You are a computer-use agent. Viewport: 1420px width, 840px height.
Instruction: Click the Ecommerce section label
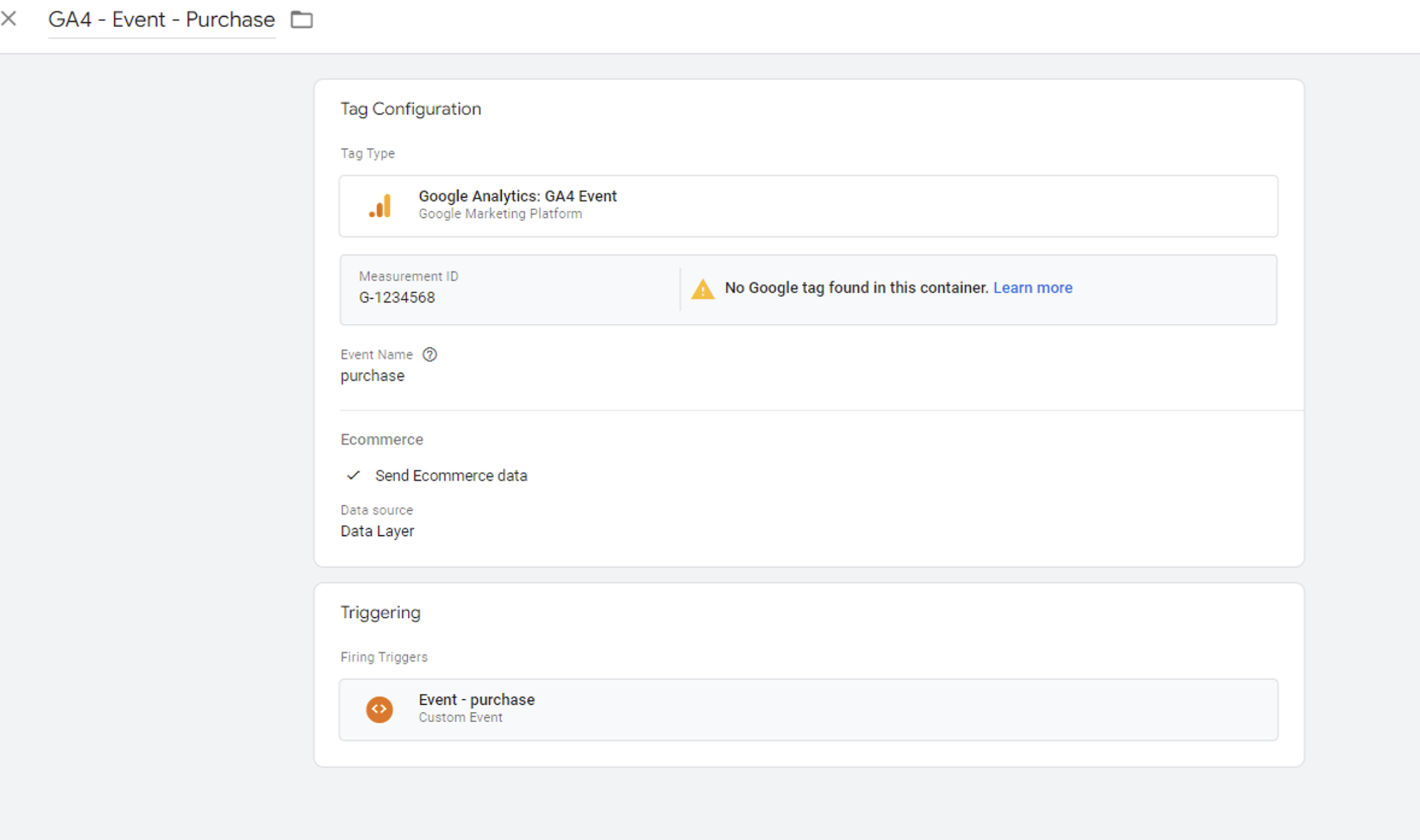coord(382,439)
